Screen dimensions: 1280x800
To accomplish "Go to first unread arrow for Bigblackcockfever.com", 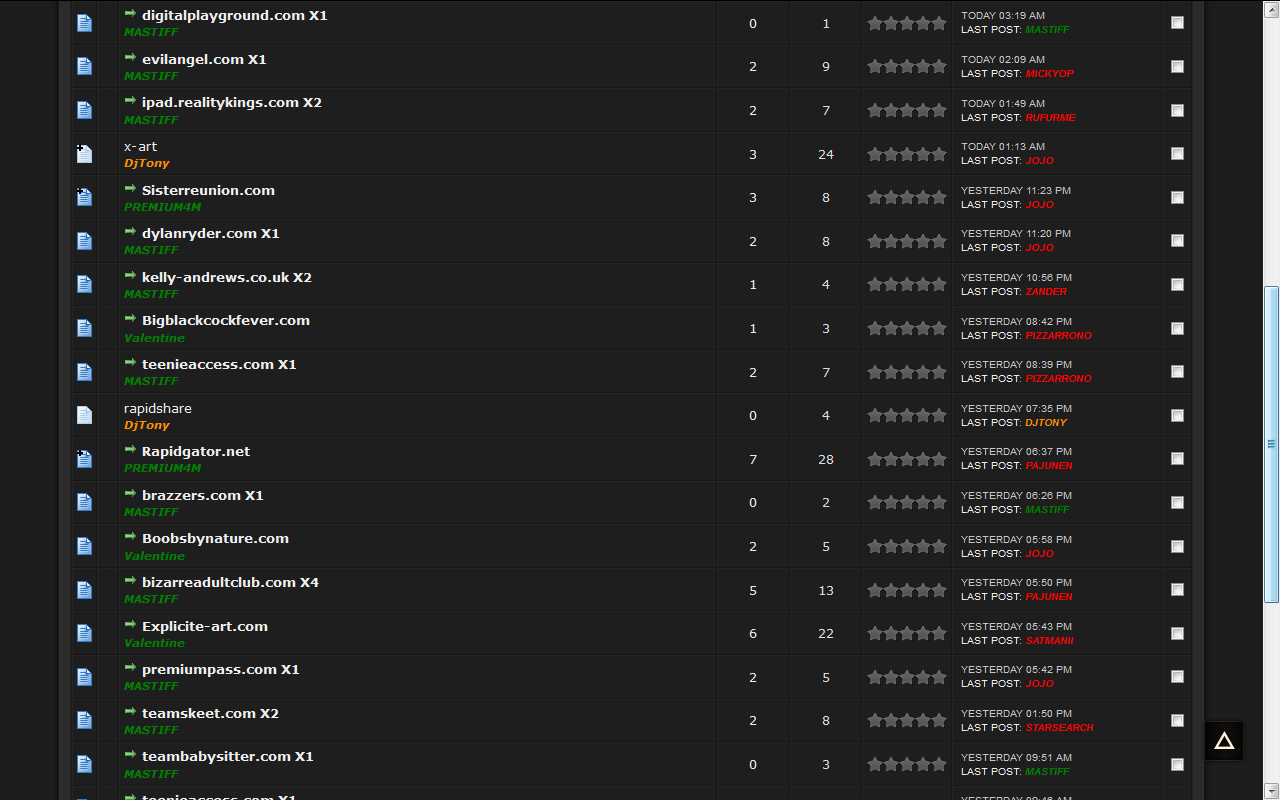I will [130, 319].
